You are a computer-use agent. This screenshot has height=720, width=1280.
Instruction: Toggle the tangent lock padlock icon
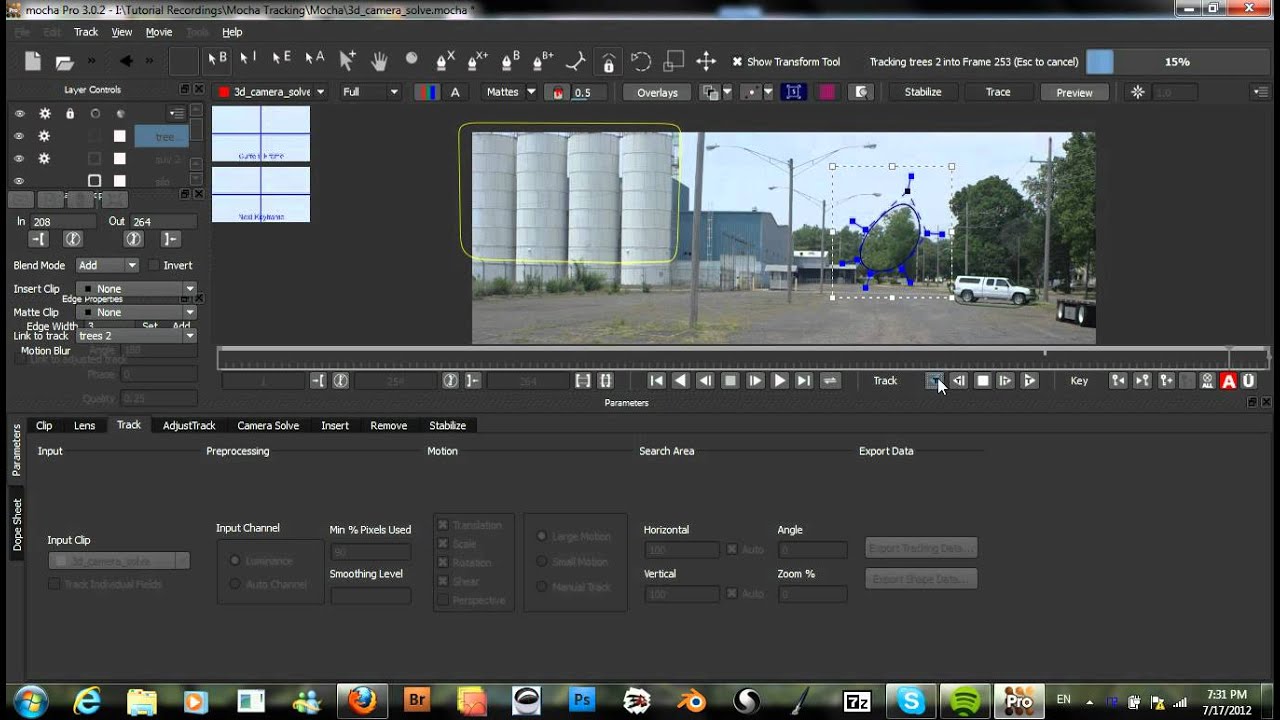608,62
